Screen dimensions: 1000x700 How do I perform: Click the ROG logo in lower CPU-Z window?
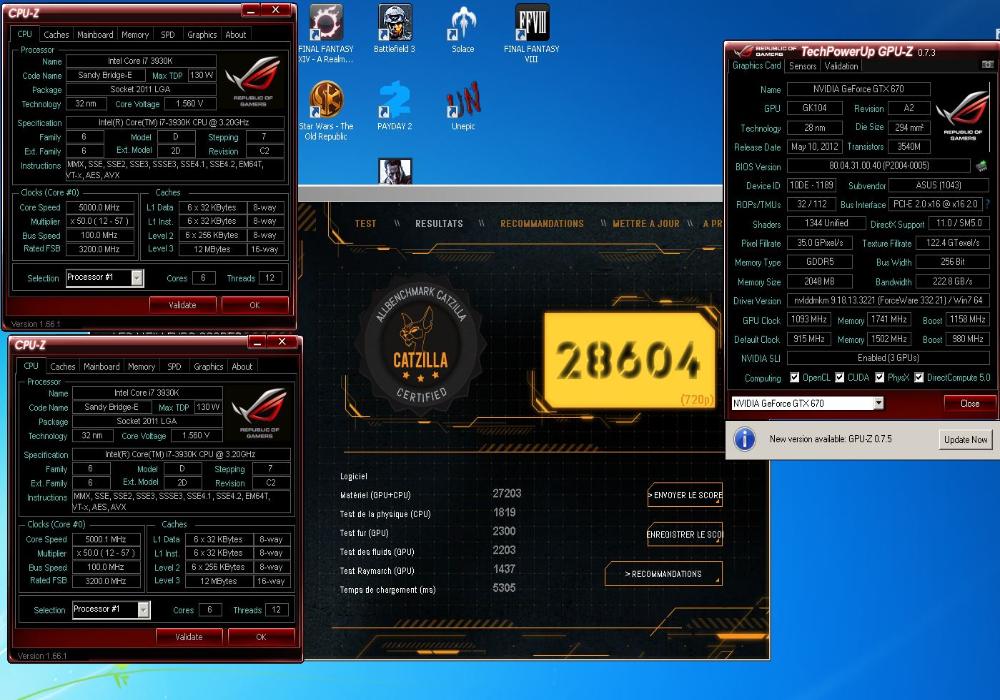click(260, 412)
